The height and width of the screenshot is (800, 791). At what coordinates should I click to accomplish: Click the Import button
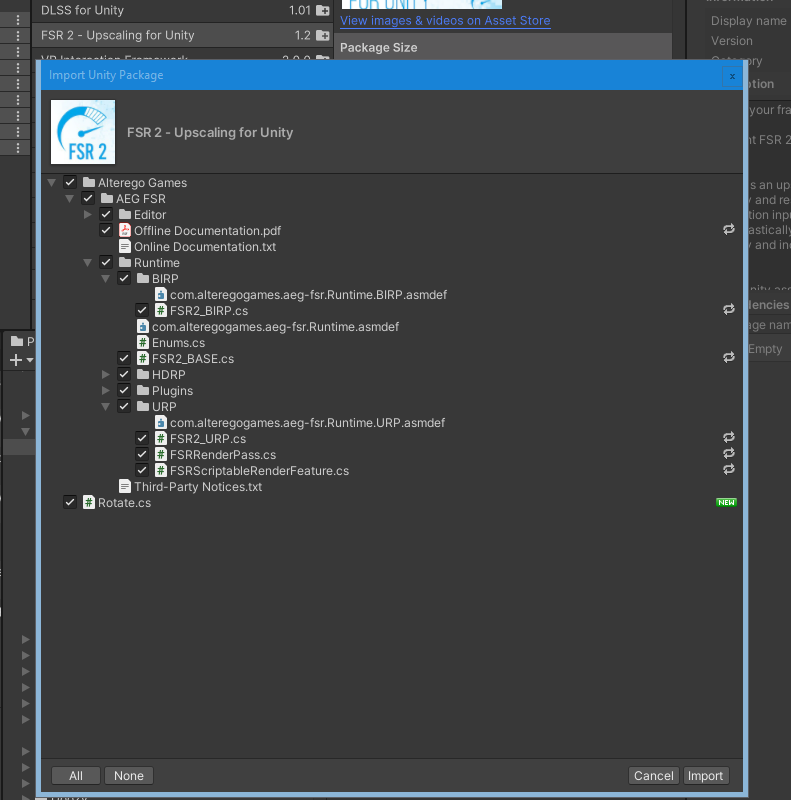click(x=706, y=776)
